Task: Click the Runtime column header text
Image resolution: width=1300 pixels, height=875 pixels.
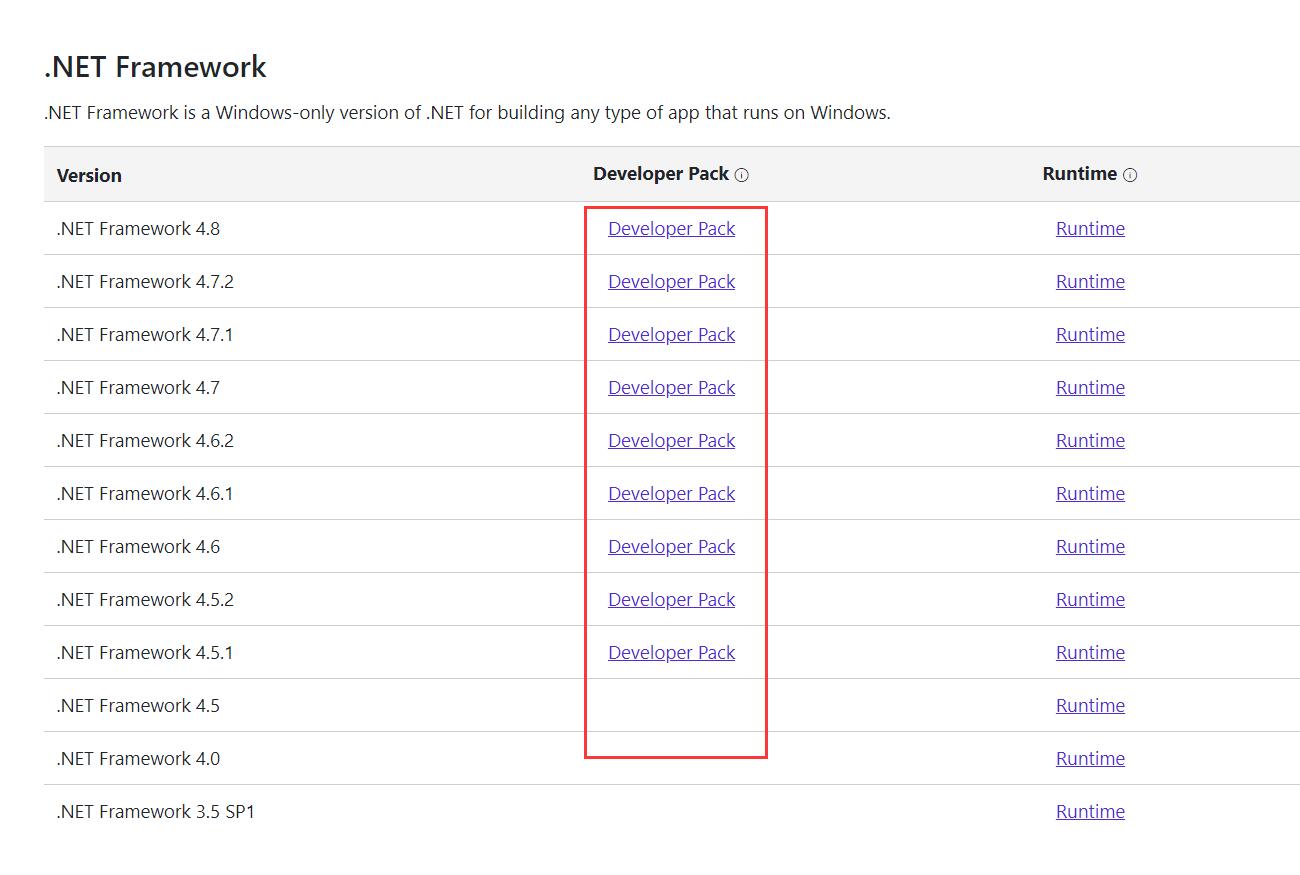Action: tap(1079, 174)
